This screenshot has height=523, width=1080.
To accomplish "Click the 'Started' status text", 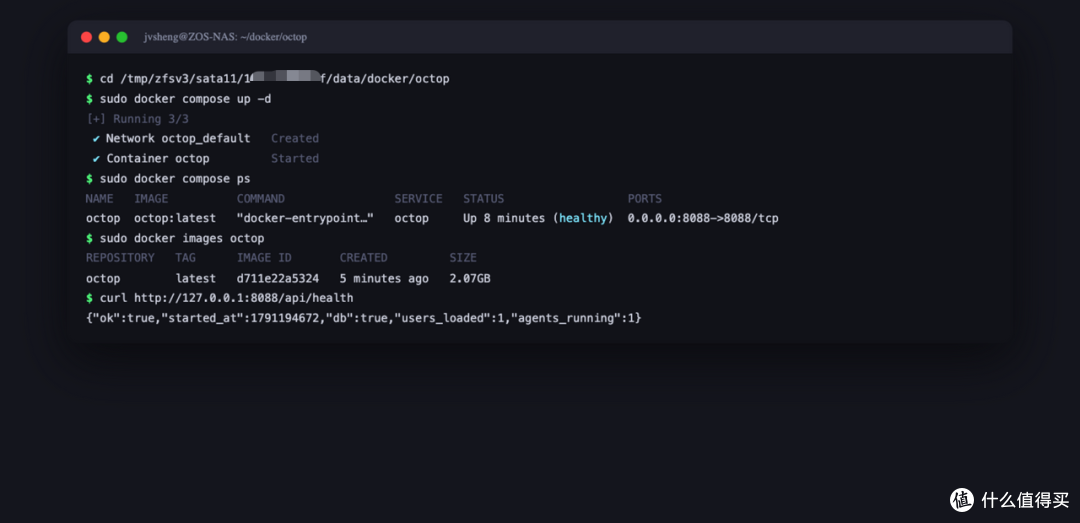I will pos(295,158).
